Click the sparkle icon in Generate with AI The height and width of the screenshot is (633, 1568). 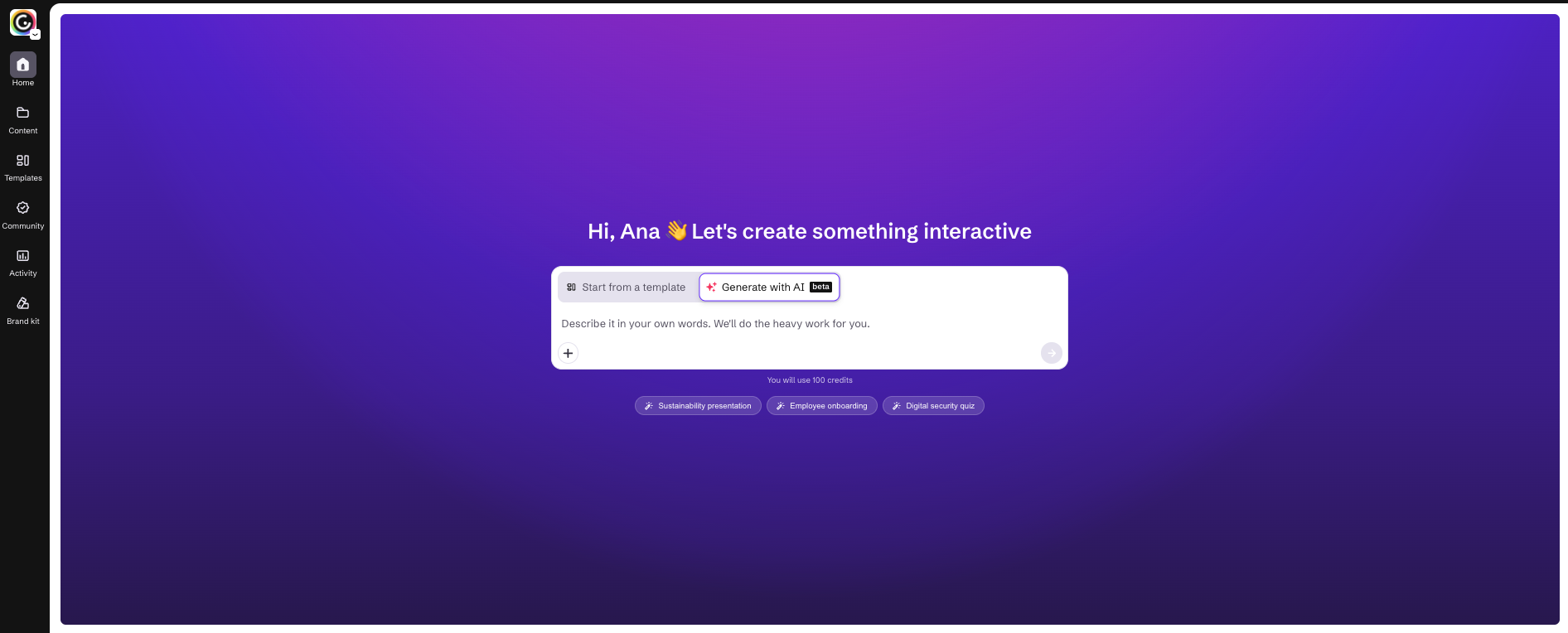(x=711, y=288)
